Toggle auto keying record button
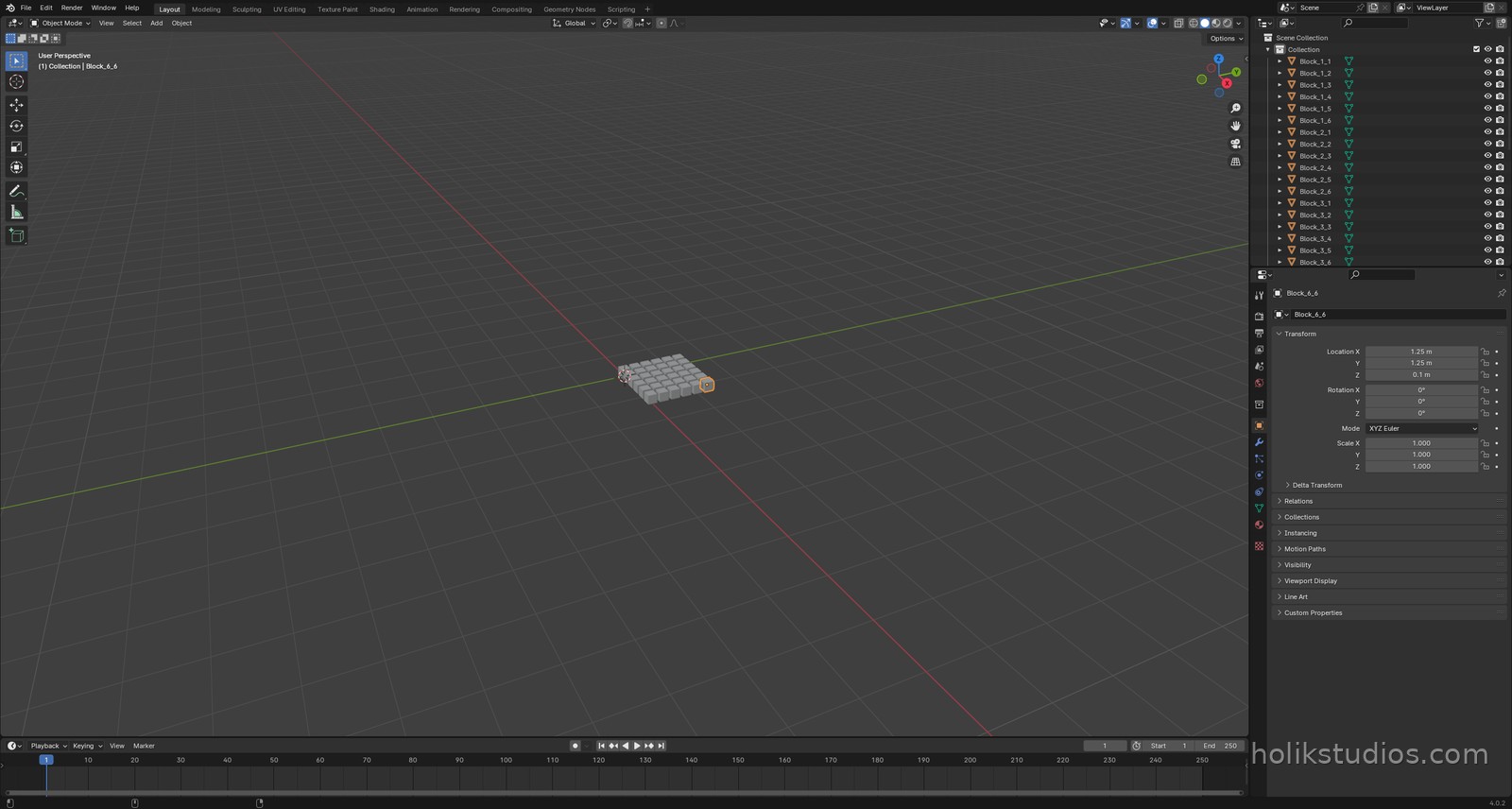 [x=575, y=746]
